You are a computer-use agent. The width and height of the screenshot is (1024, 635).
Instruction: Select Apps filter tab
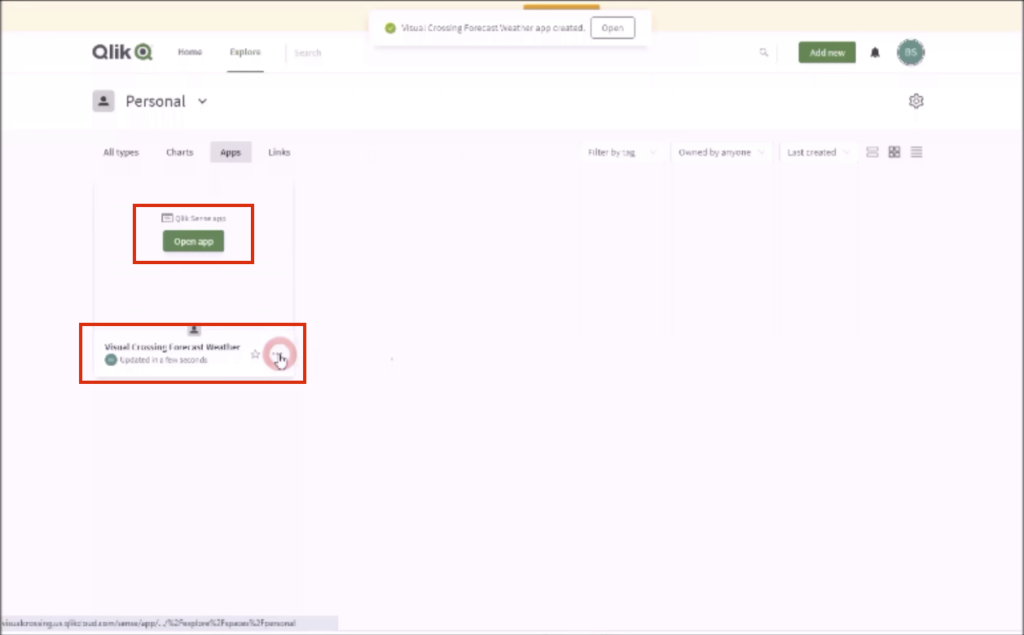tap(231, 152)
